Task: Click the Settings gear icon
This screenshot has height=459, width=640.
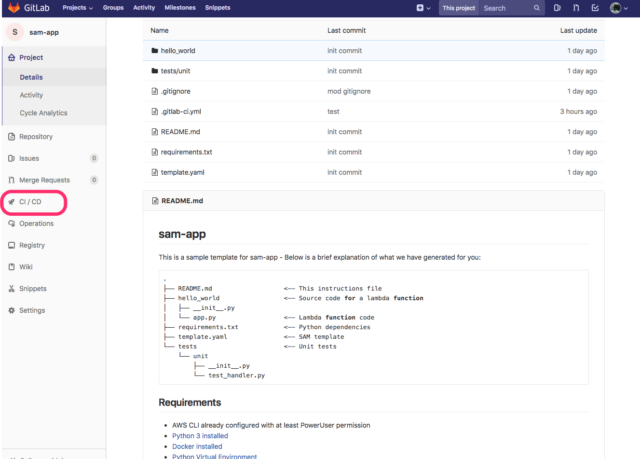Action: click(11, 310)
